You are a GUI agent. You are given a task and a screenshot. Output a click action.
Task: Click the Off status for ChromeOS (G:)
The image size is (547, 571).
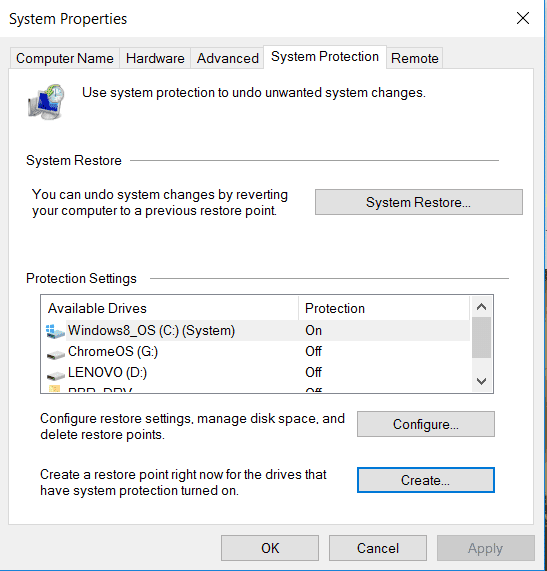pyautogui.click(x=314, y=351)
